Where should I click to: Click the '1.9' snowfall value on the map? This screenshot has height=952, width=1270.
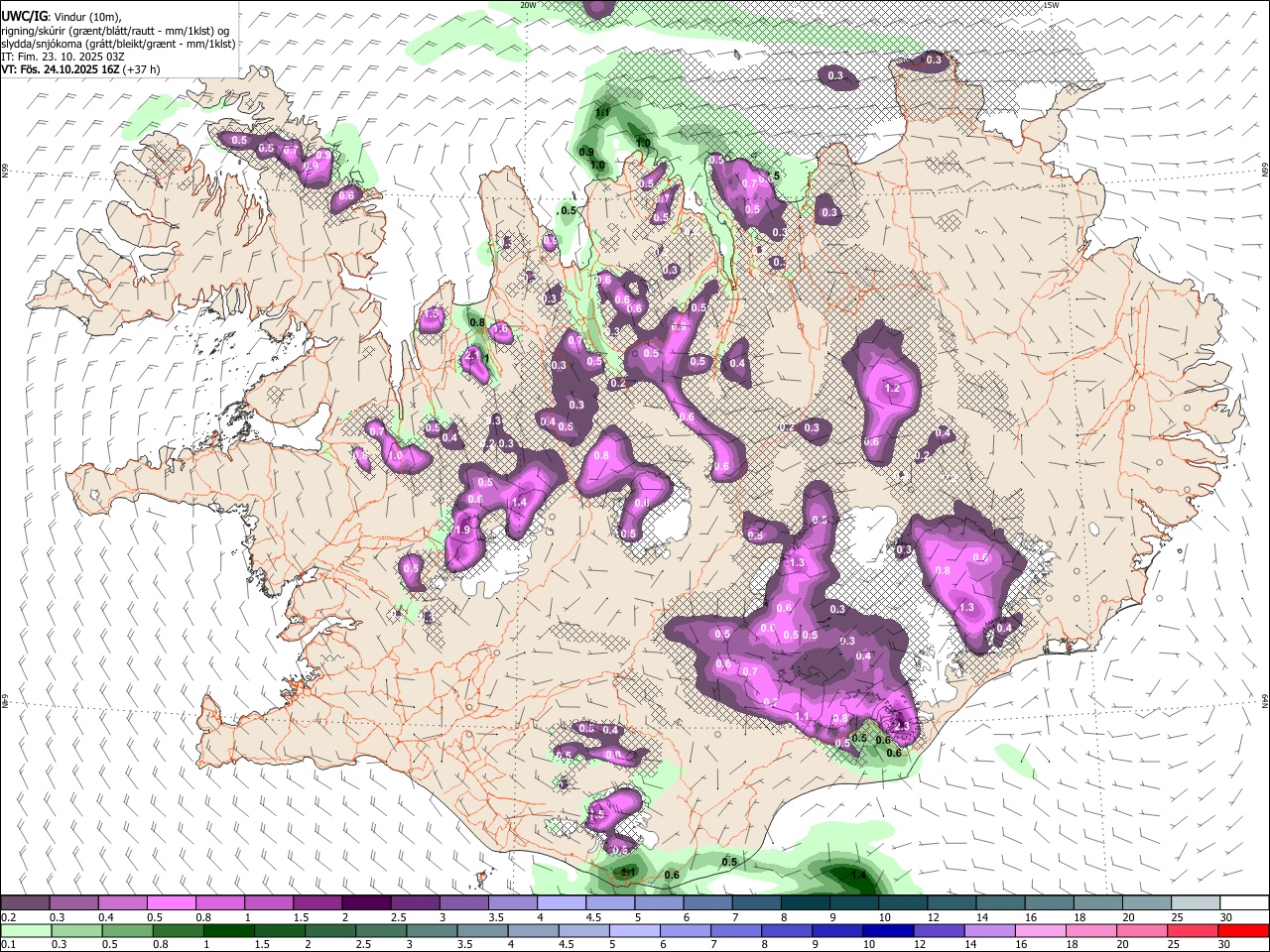tap(461, 531)
